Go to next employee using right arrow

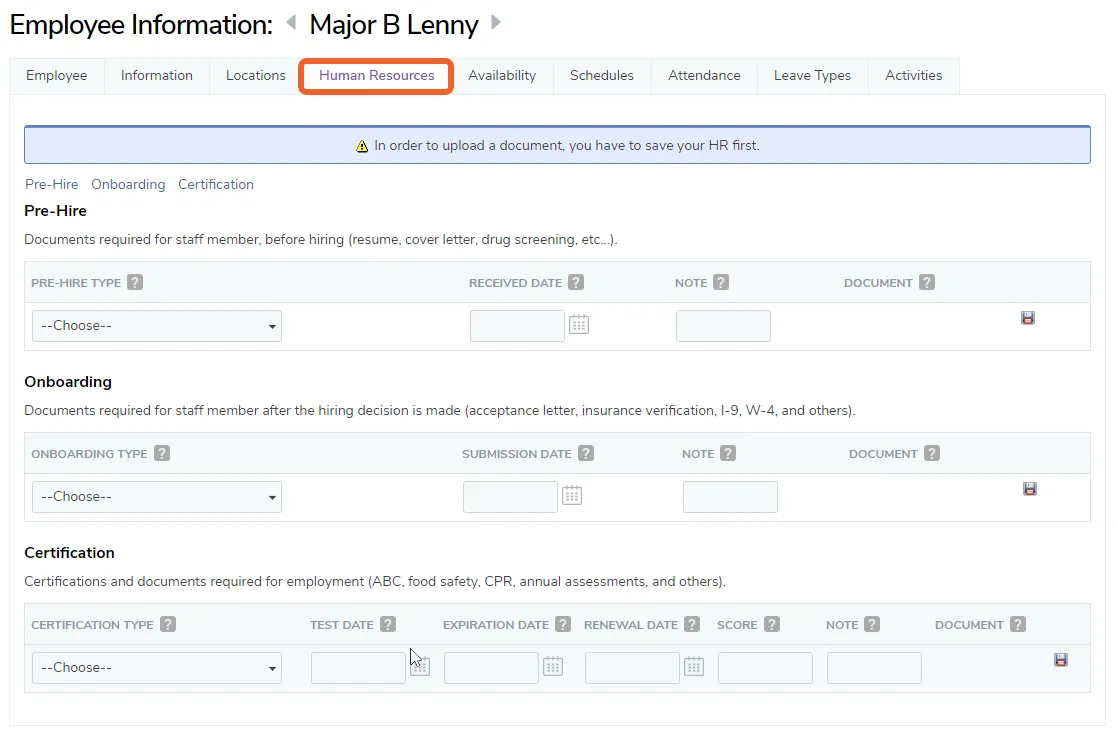point(496,23)
